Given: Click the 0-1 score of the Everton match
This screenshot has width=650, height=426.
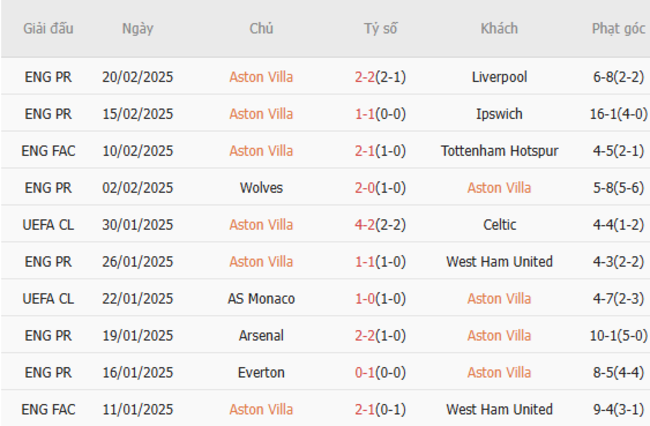Looking at the screenshot, I should [x=365, y=373].
